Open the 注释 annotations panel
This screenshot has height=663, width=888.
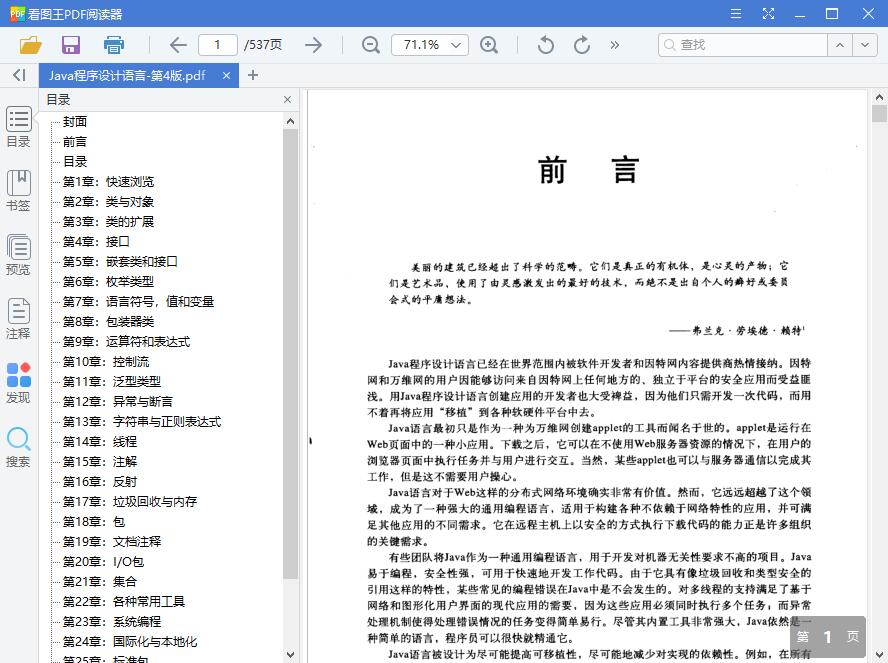point(18,319)
